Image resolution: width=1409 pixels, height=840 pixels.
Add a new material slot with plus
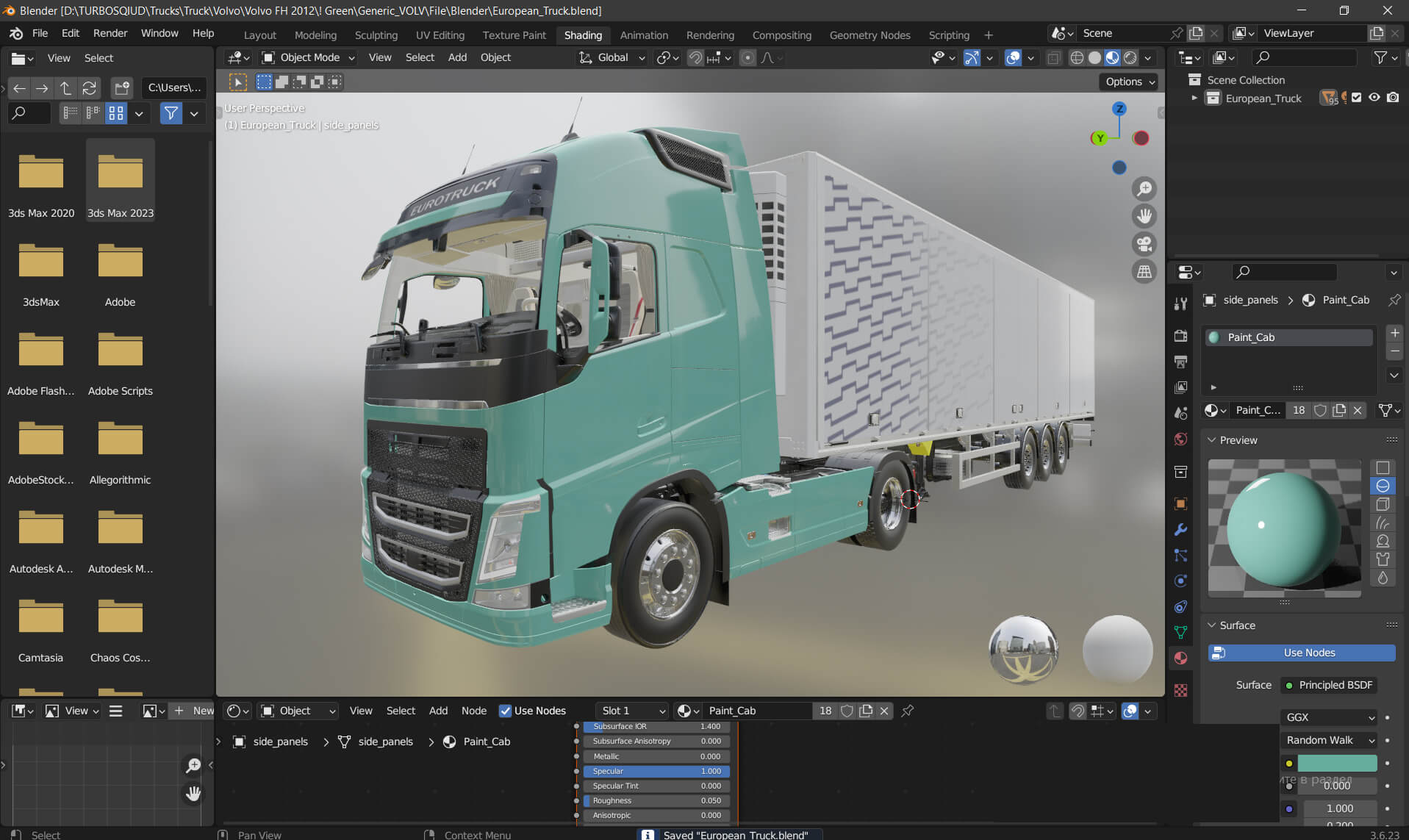[x=1394, y=333]
